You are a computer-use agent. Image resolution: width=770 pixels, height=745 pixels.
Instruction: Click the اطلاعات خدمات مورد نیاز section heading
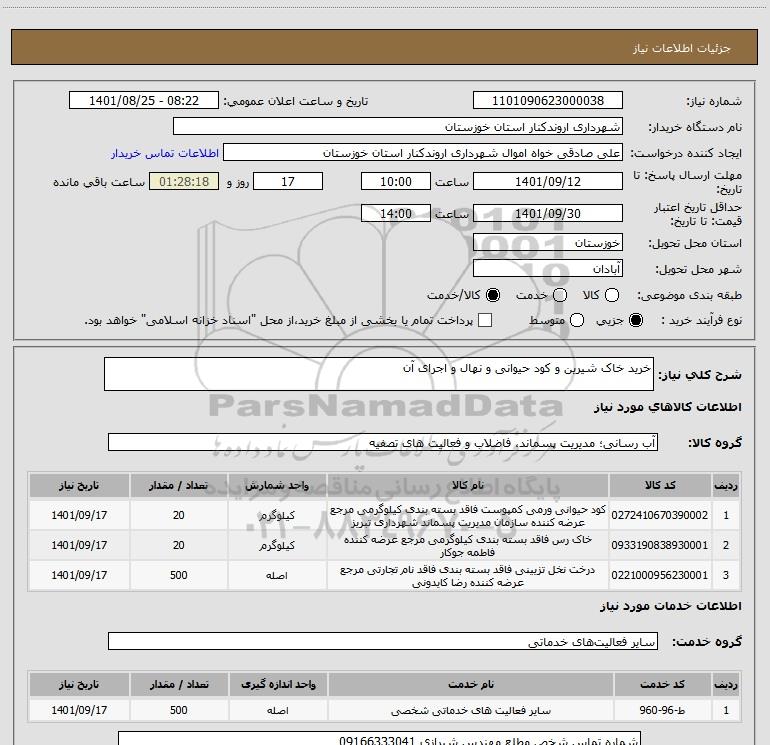[x=671, y=606]
